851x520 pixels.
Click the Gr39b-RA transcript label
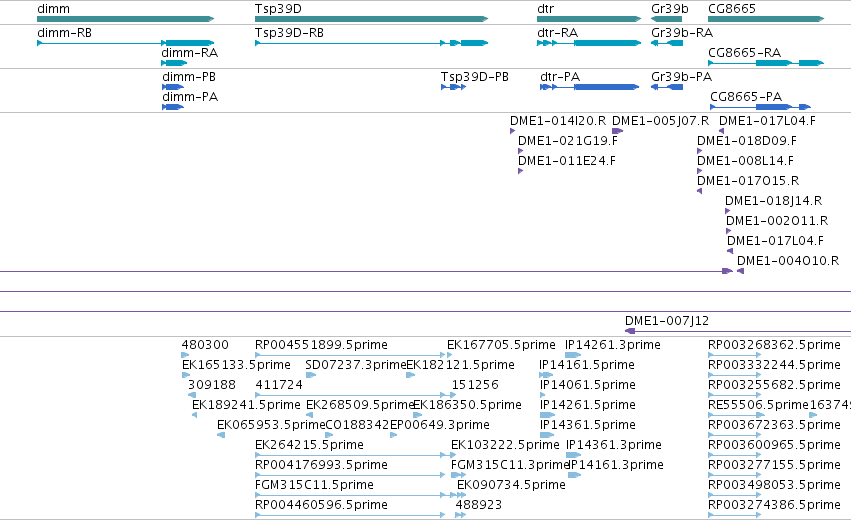[682, 33]
